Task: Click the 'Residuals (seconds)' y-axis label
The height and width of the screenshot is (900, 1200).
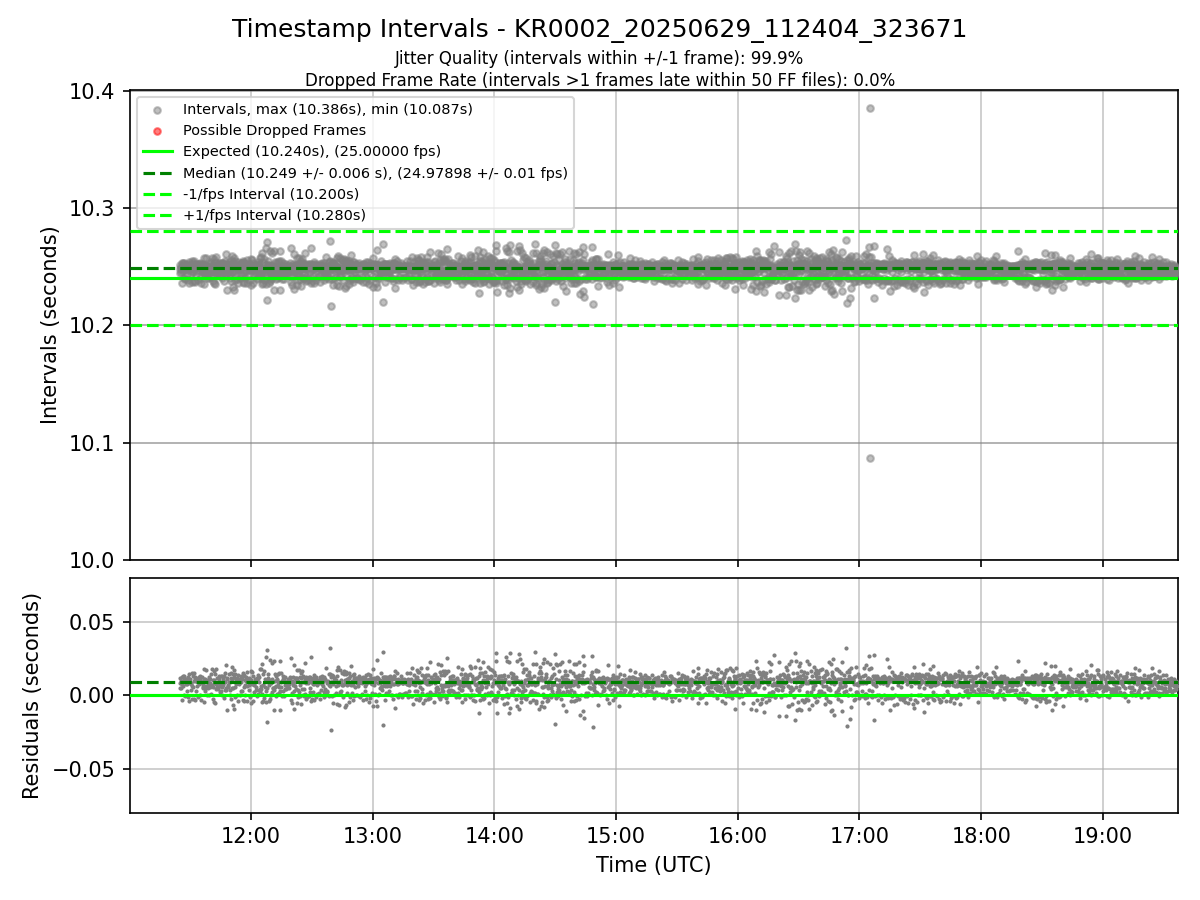Action: pyautogui.click(x=32, y=696)
